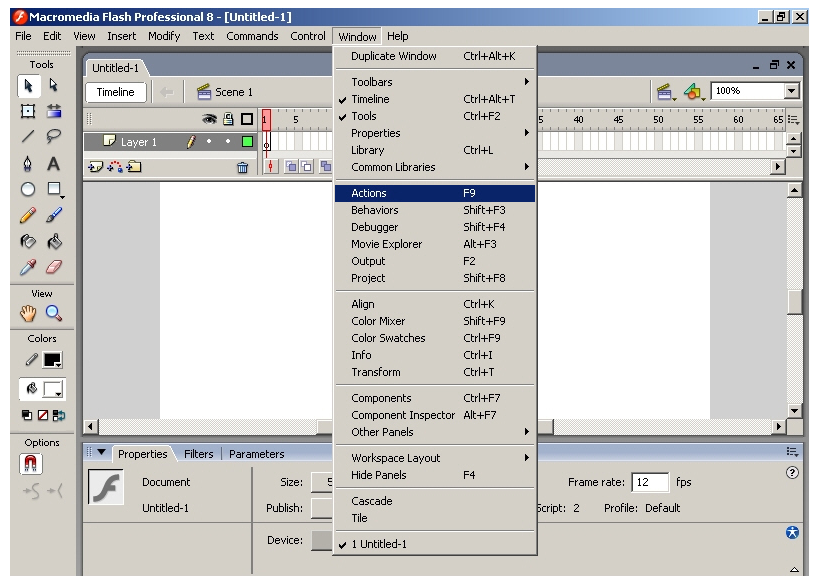This screenshot has width=818, height=584.
Task: Switch to the Parameters tab
Action: coord(256,454)
